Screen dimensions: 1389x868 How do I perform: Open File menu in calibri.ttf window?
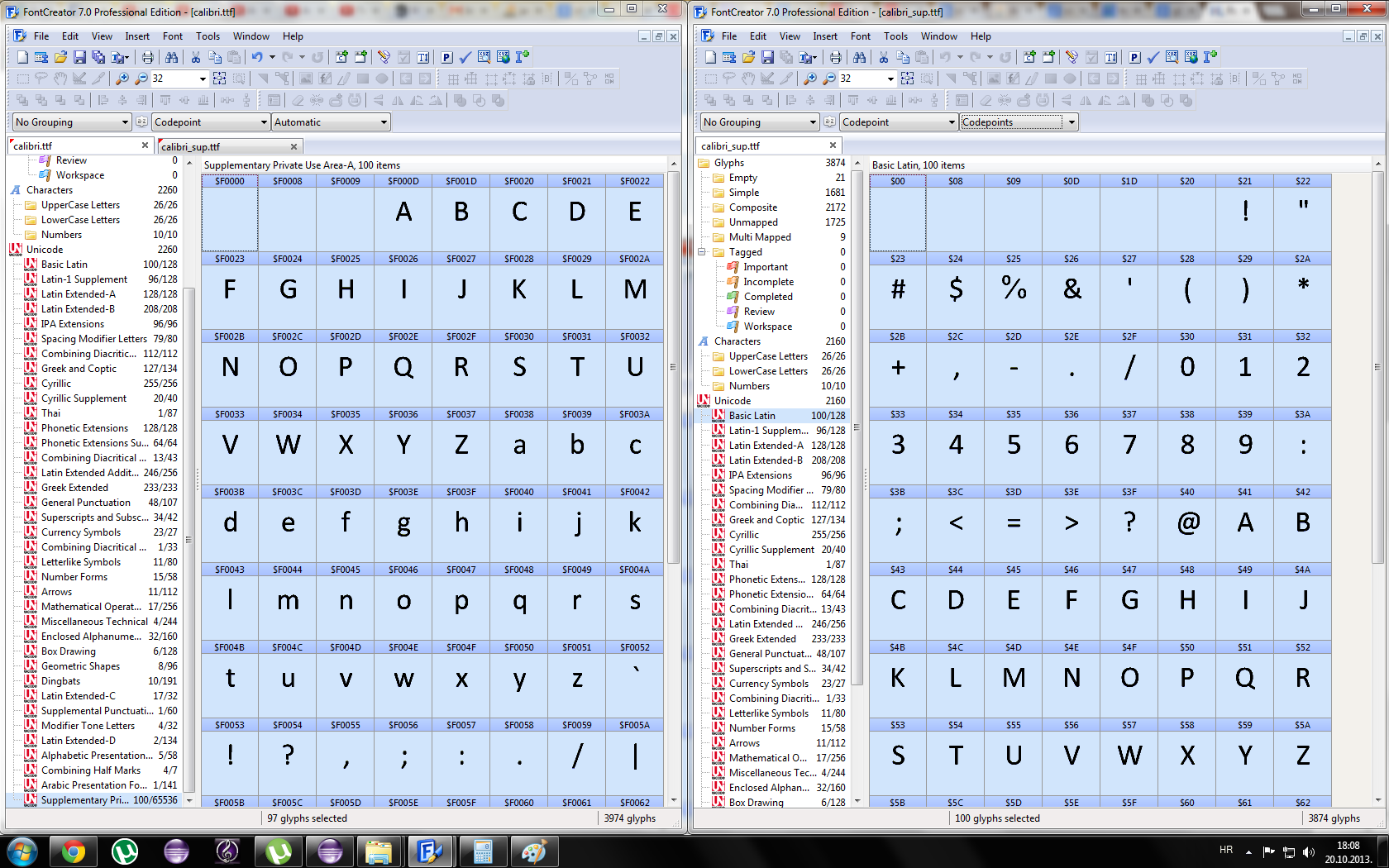click(x=41, y=36)
